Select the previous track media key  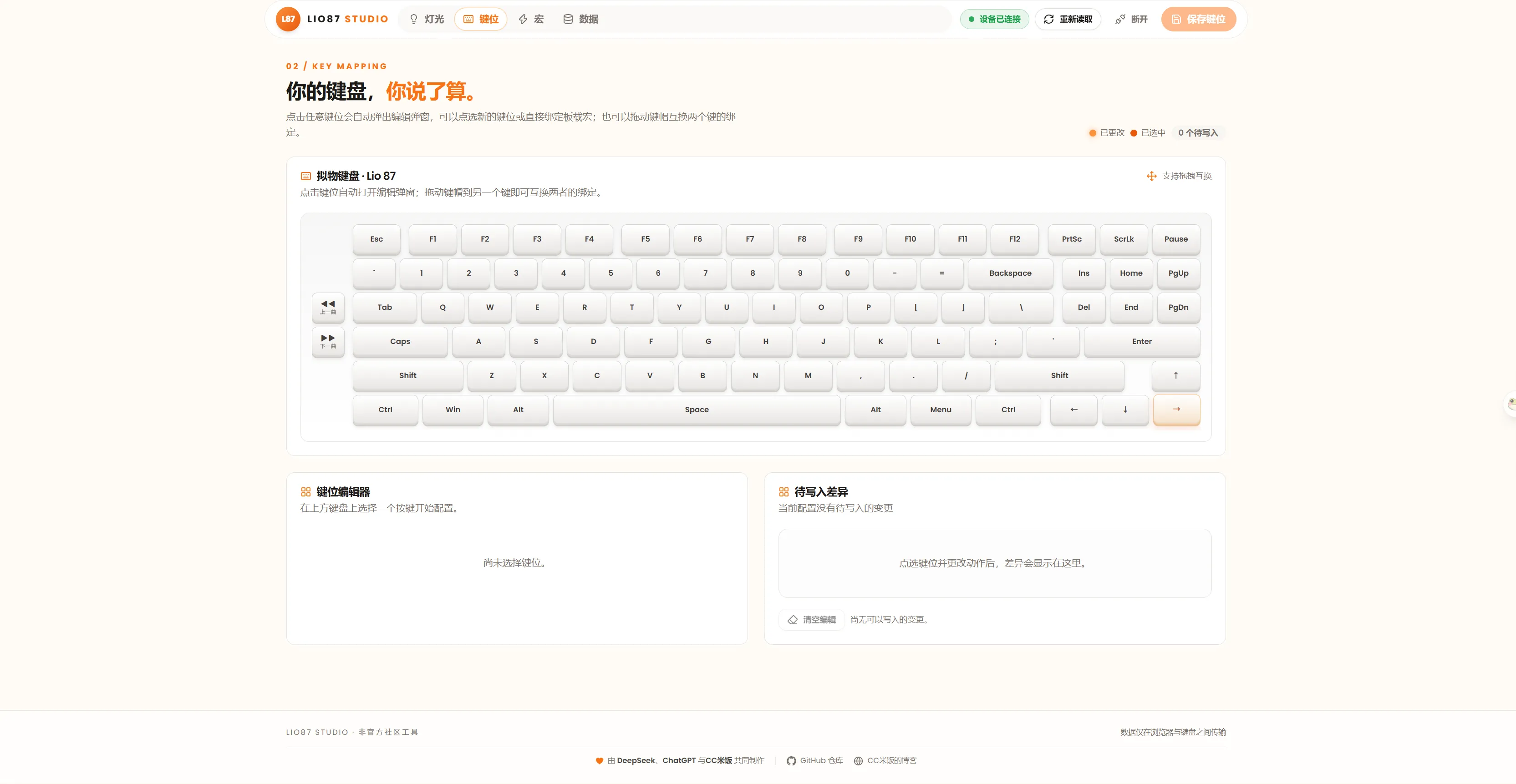tap(328, 307)
